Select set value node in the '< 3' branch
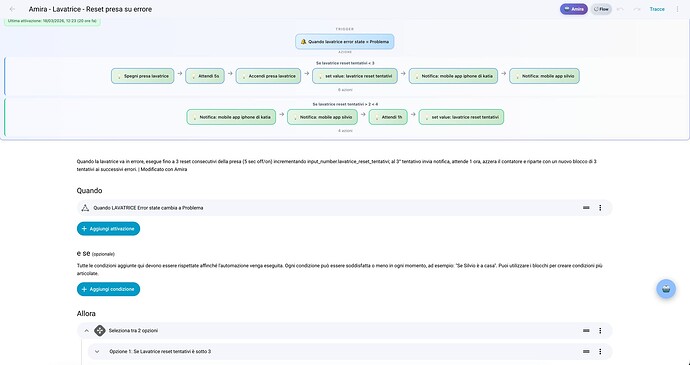This screenshot has width=690, height=365. tap(355, 76)
